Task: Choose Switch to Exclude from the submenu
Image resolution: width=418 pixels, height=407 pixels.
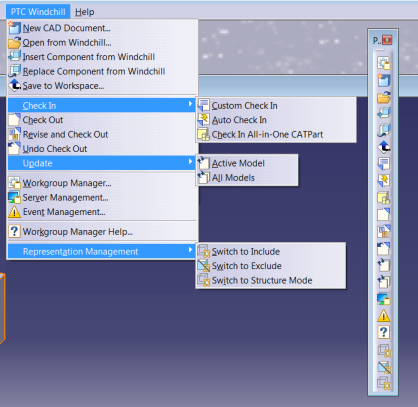Action: (x=271, y=266)
